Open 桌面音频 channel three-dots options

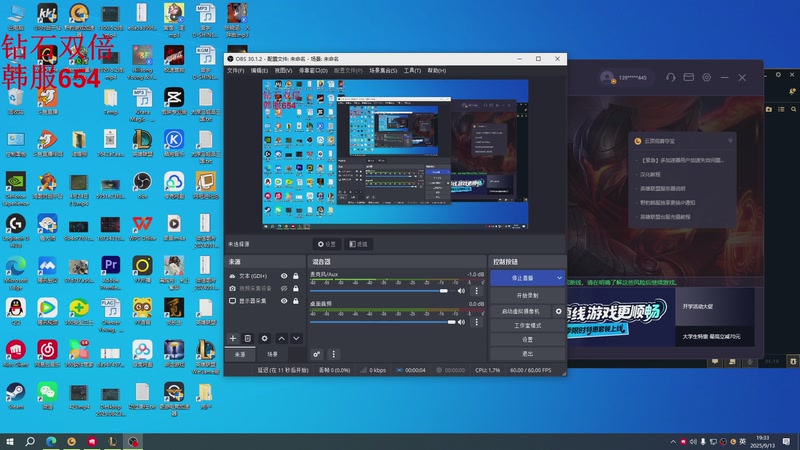(477, 322)
